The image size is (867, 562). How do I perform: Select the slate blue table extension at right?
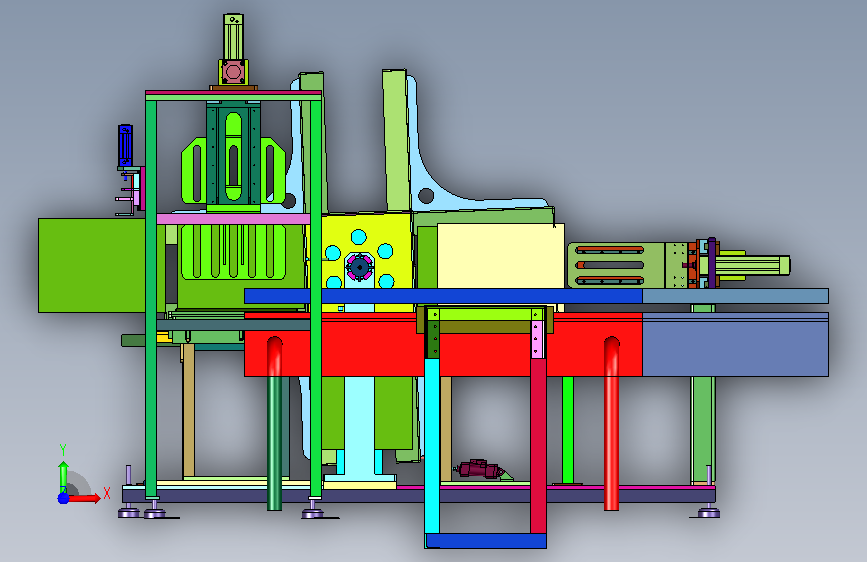[x=735, y=344]
